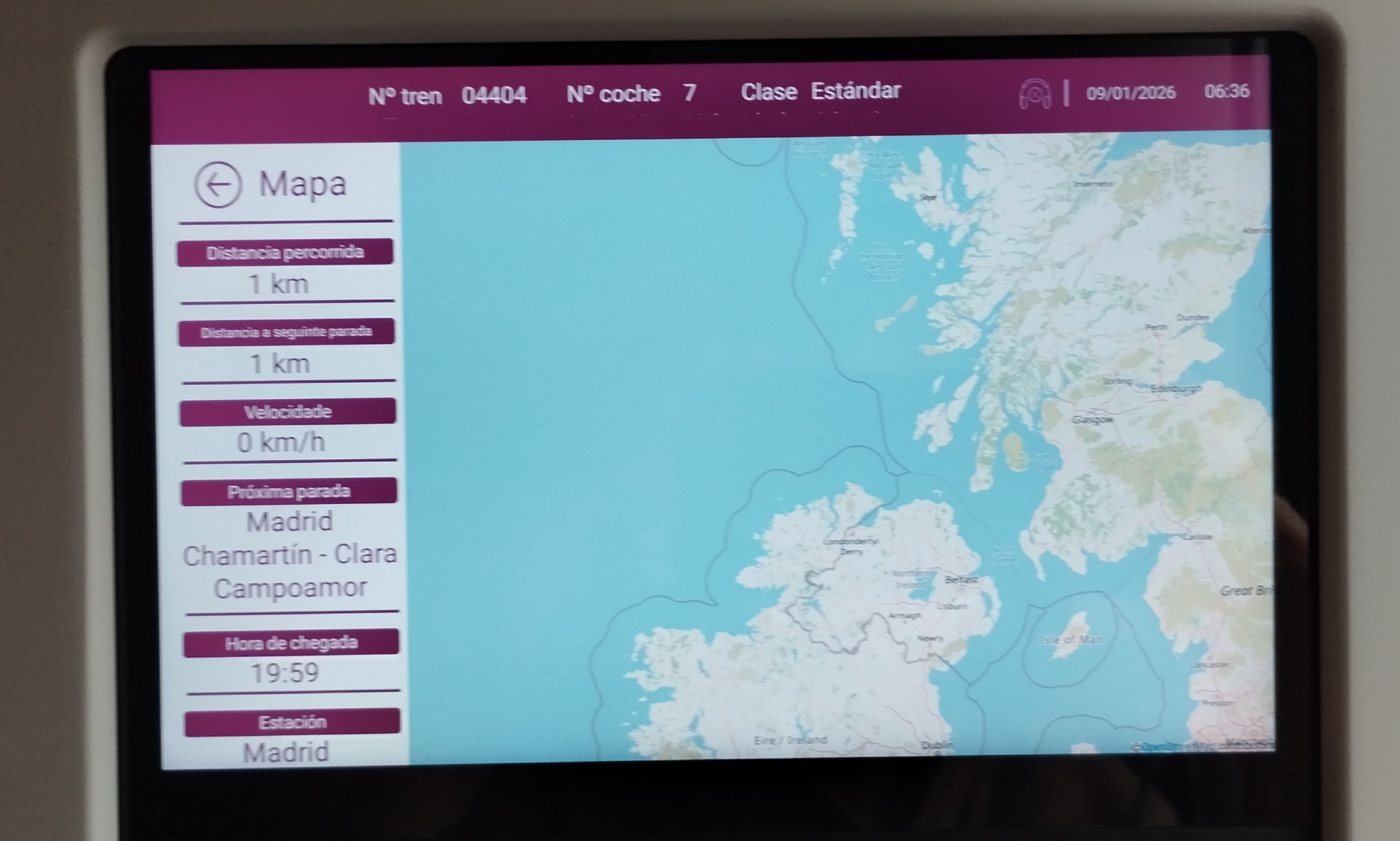
Task: Tap the Próxima parada label
Action: coord(288,492)
